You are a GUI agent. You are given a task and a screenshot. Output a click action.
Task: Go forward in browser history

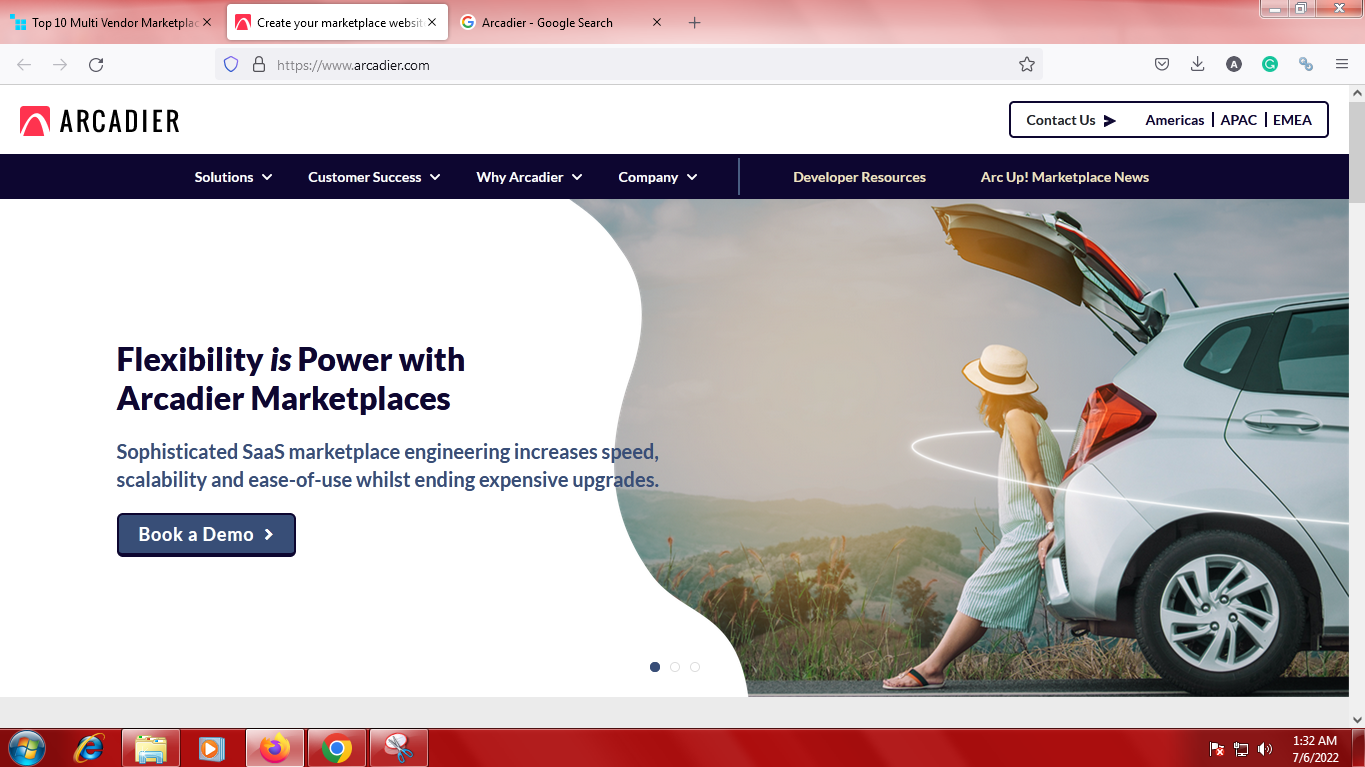pyautogui.click(x=60, y=64)
